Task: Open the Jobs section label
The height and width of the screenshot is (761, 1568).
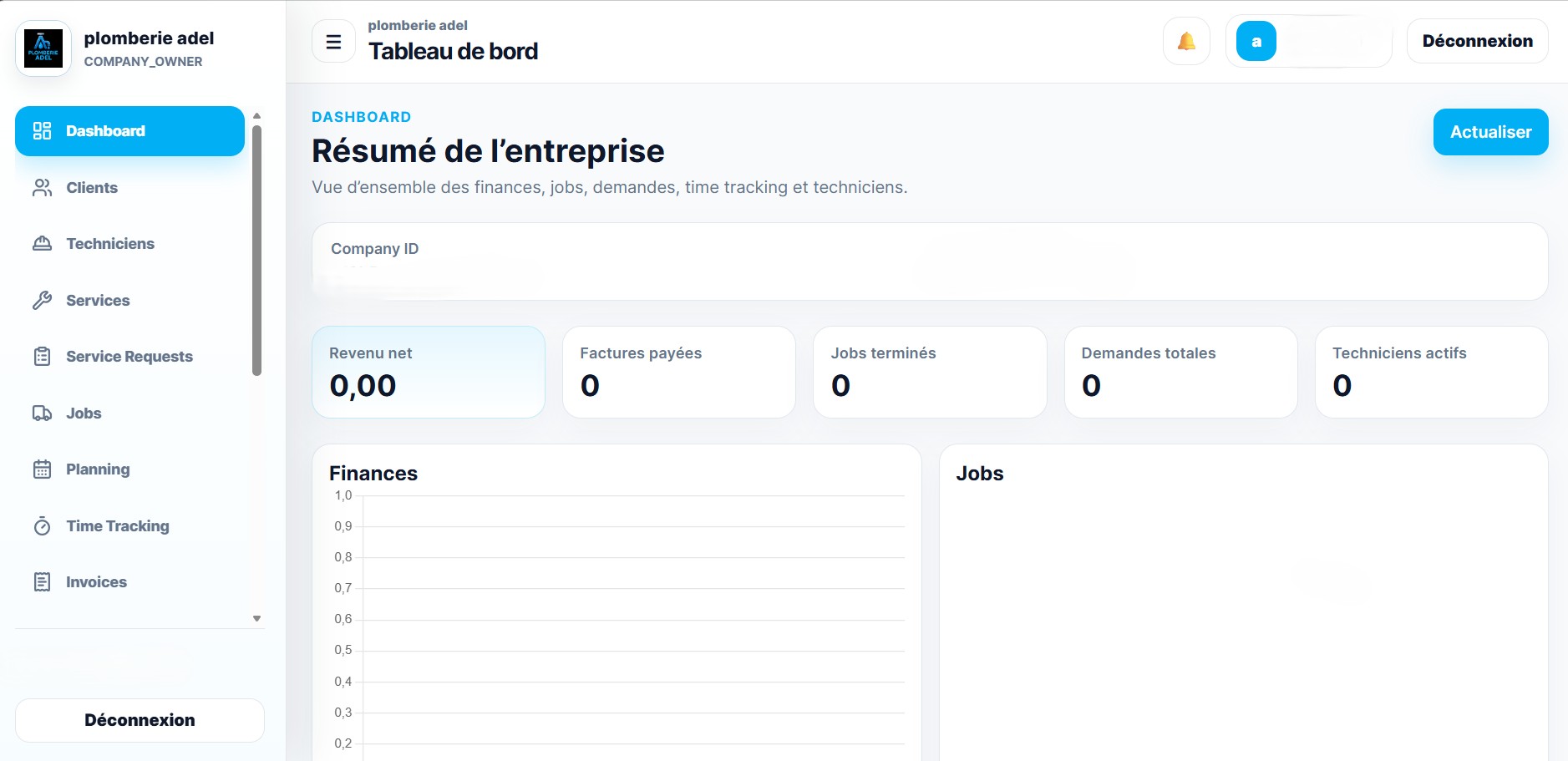Action: (x=84, y=413)
